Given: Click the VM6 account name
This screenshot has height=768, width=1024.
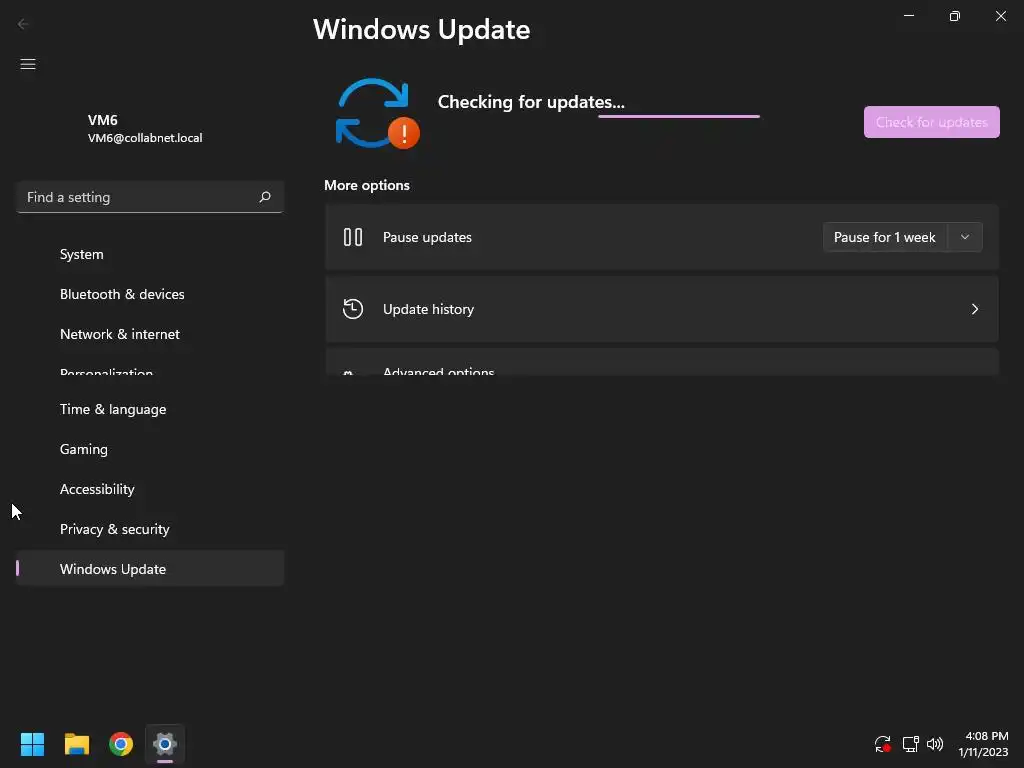Looking at the screenshot, I should pos(103,120).
